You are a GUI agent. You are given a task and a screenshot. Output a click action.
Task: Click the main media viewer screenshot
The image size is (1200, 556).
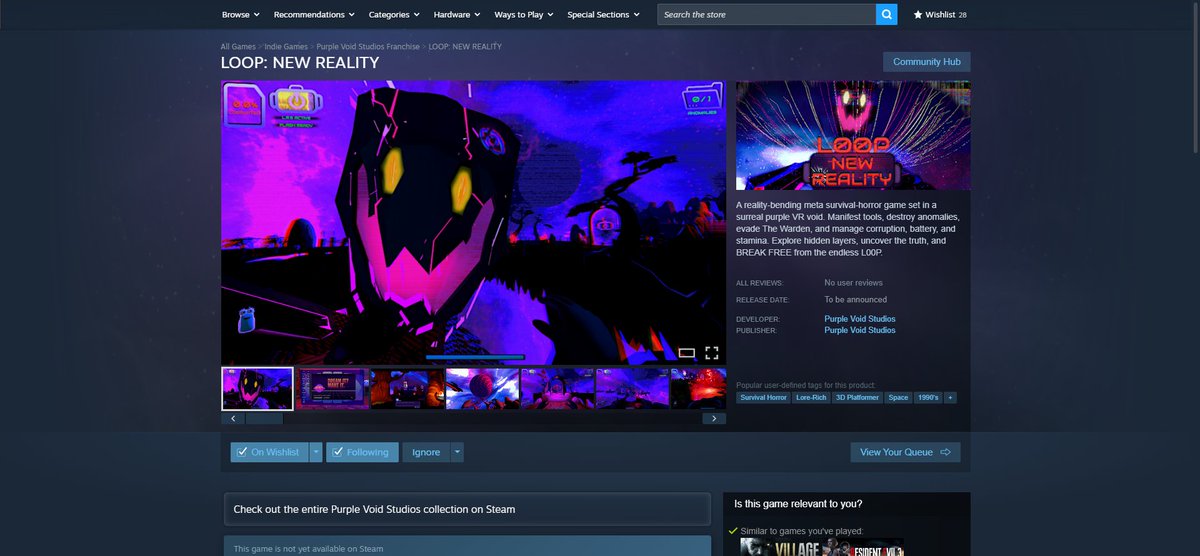pyautogui.click(x=474, y=222)
